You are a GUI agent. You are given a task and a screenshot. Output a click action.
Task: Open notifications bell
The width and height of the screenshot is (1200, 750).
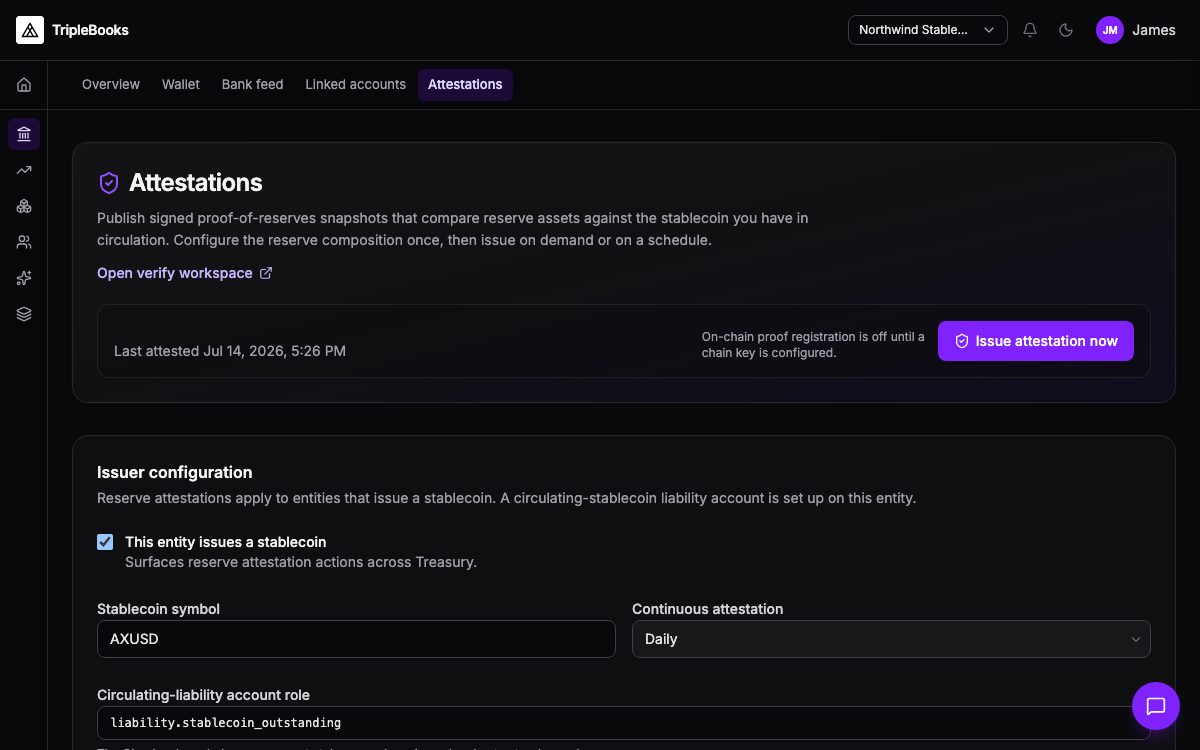click(x=1030, y=30)
